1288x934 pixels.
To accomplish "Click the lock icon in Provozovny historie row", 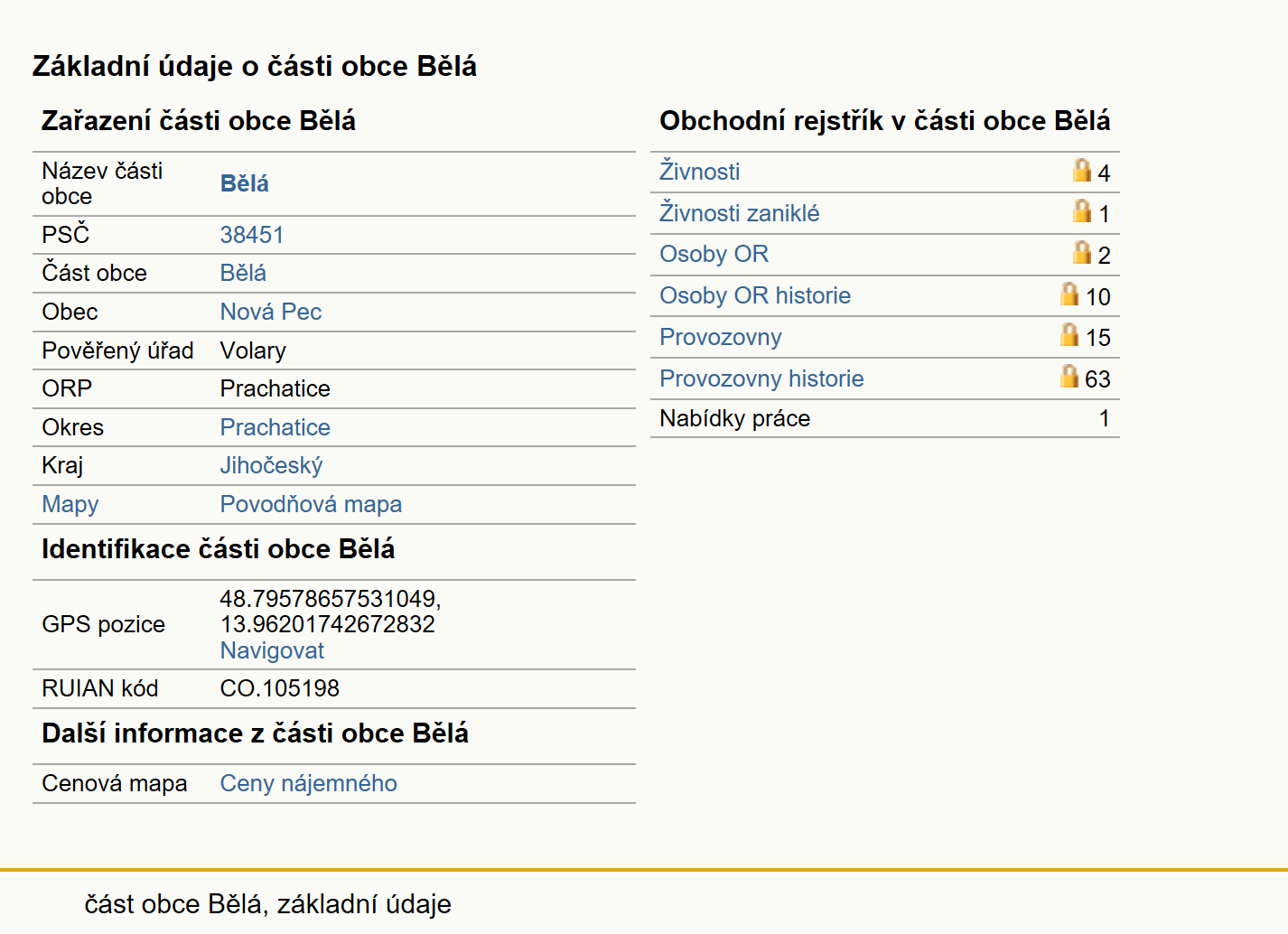I will [x=1069, y=376].
